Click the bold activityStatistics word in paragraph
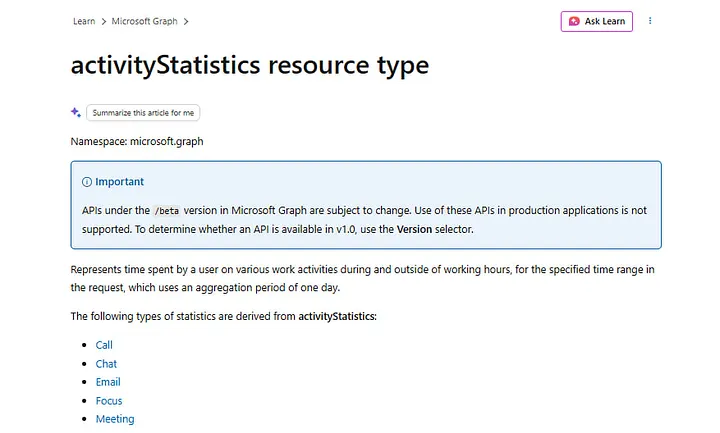This screenshot has width=720, height=433. click(337, 316)
